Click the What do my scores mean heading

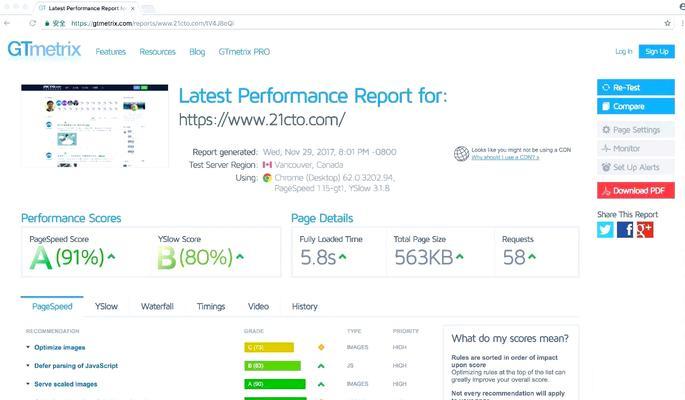pyautogui.click(x=510, y=338)
